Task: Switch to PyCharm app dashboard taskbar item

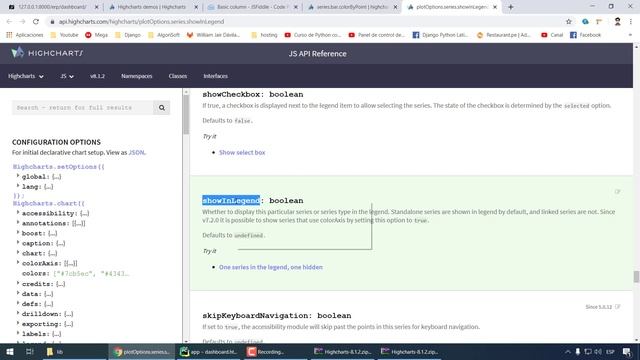Action: [x=209, y=351]
